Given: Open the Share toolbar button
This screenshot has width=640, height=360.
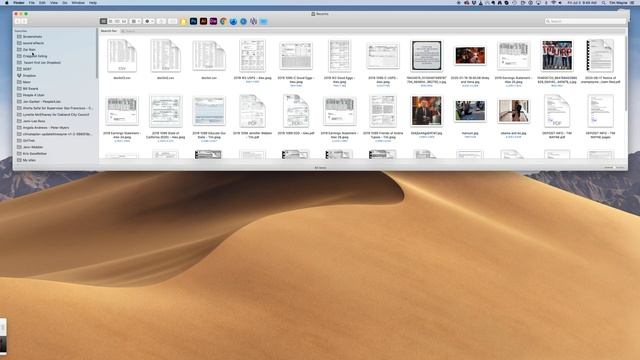Looking at the screenshot, I should (162, 21).
